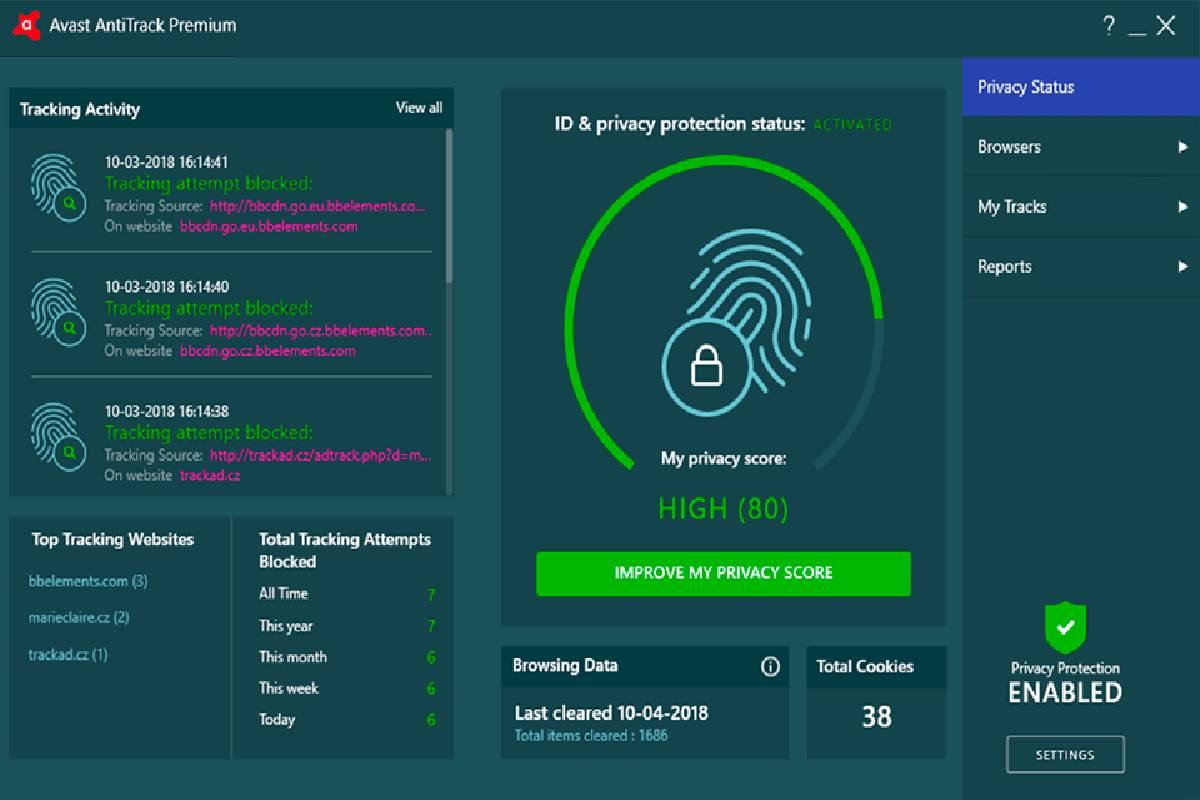Click the fingerprint icon beside the 16:14:38 entry
Viewport: 1200px width, 800px height.
pyautogui.click(x=60, y=434)
